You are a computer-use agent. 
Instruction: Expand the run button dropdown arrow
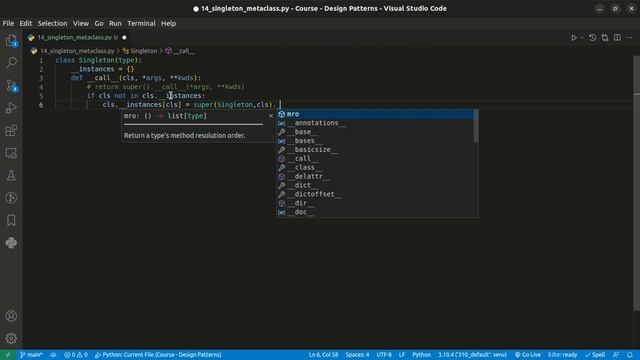[x=582, y=38]
